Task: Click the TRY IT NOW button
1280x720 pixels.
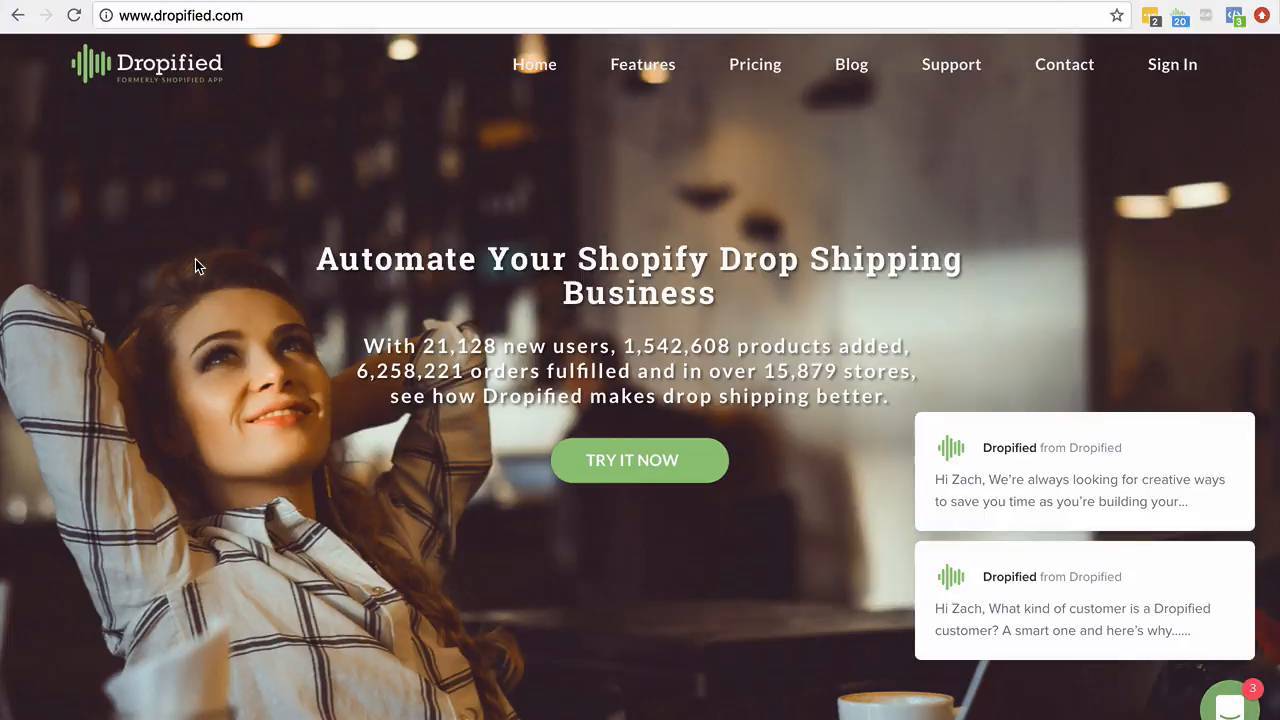Action: 639,460
